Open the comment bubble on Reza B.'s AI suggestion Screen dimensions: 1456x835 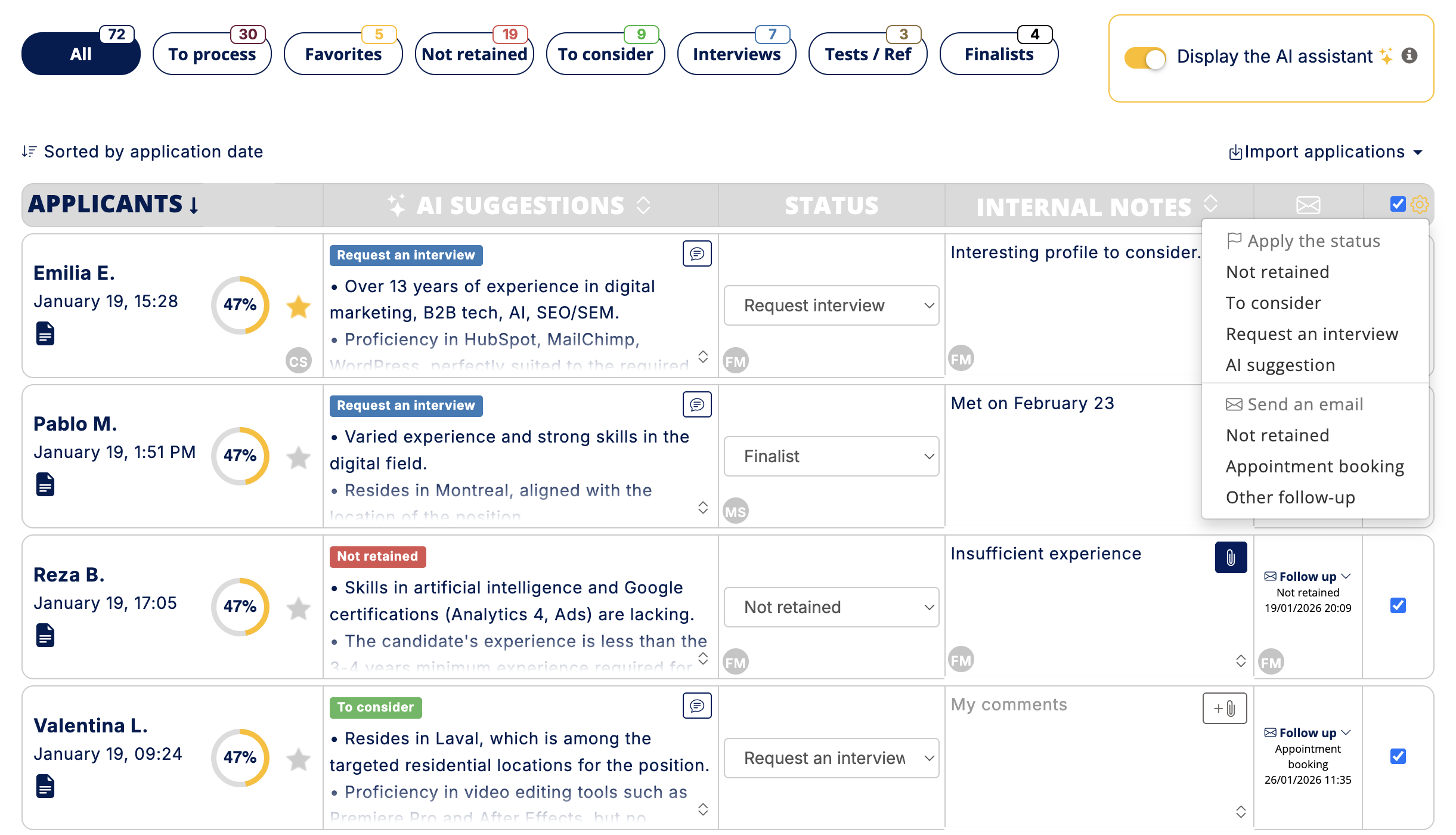[x=696, y=555]
